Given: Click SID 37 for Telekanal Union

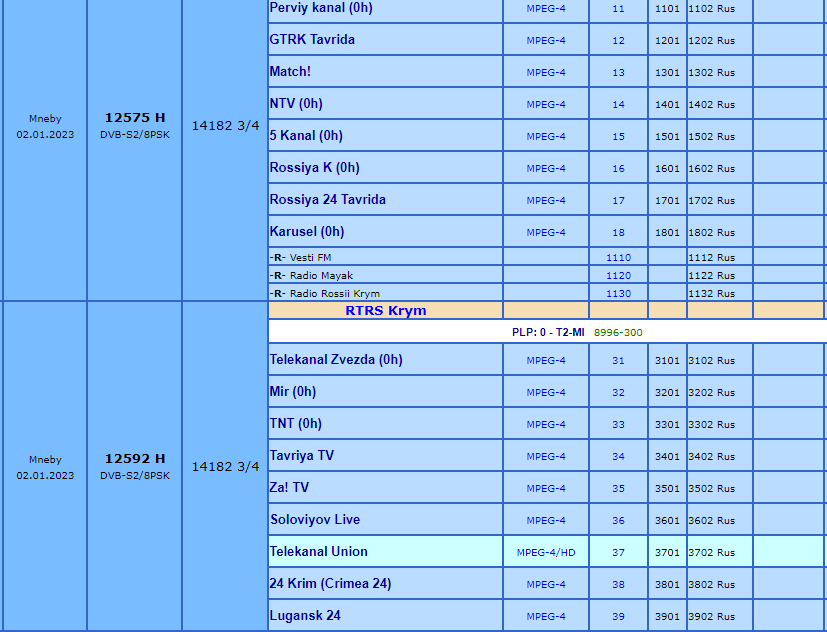Looking at the screenshot, I should tap(619, 552).
